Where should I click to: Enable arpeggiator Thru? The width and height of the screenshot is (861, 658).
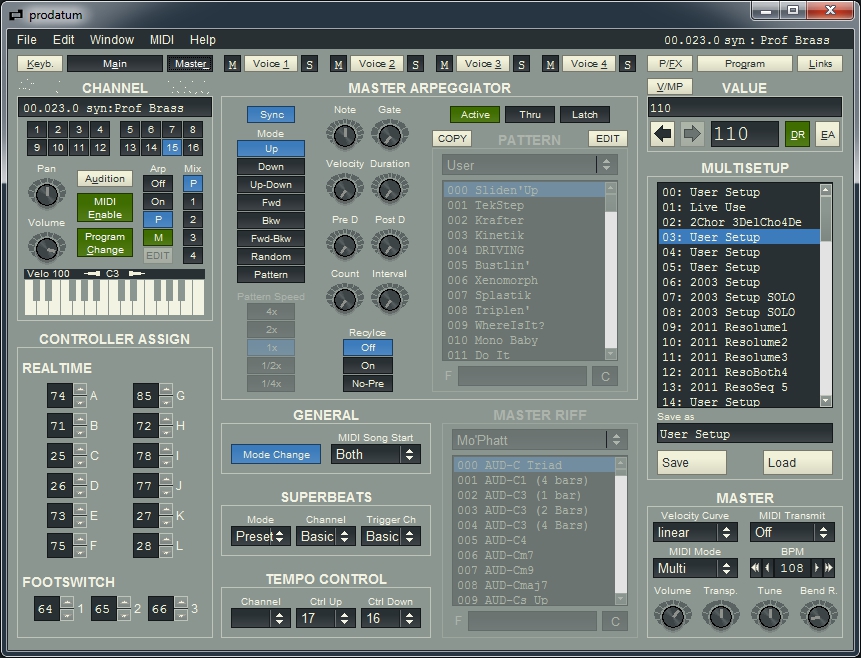(x=530, y=114)
